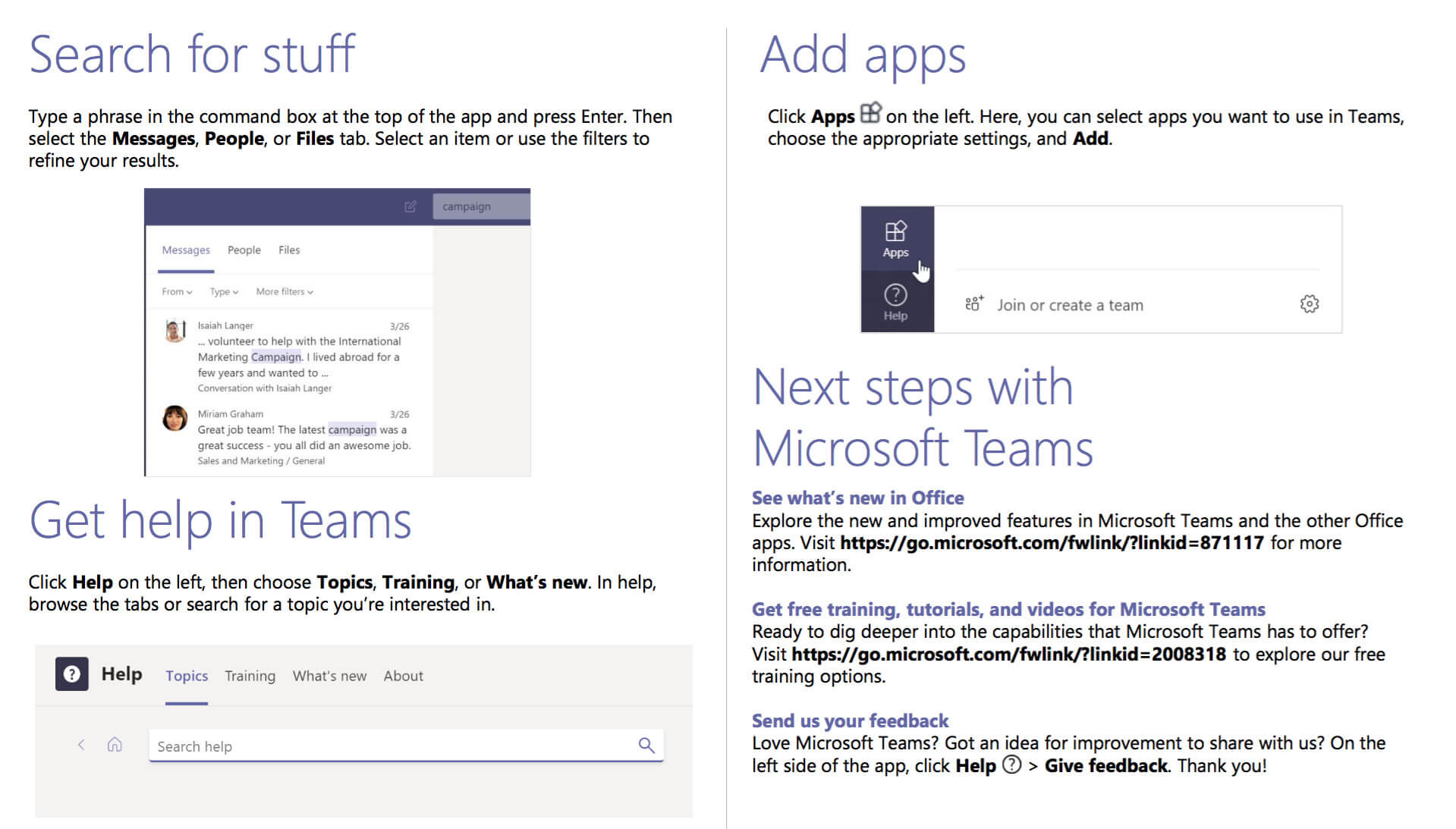Open the linkid=2008318 URL
This screenshot has width=1456, height=829.
coord(1008,655)
